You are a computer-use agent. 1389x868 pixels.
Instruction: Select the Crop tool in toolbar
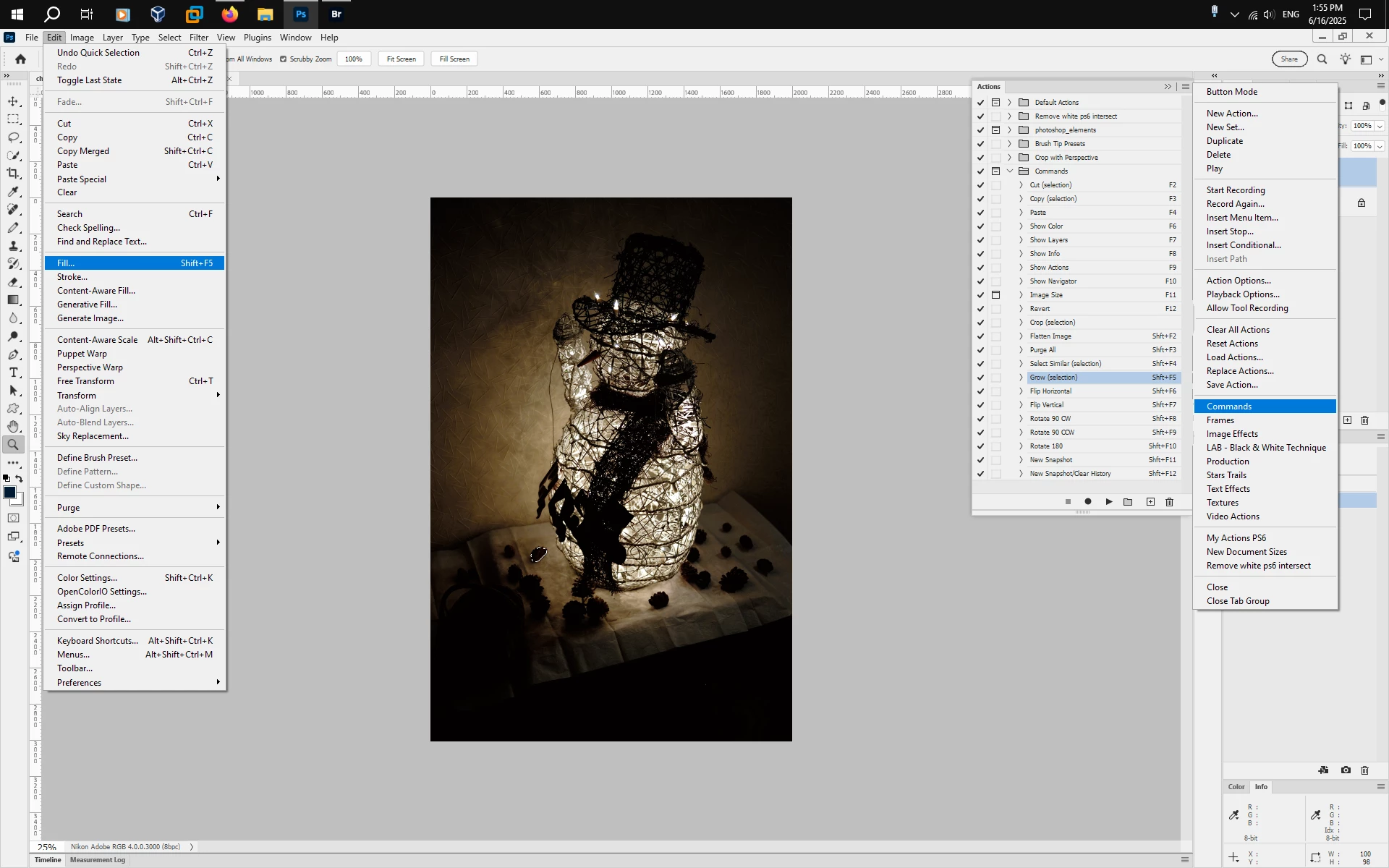click(13, 174)
